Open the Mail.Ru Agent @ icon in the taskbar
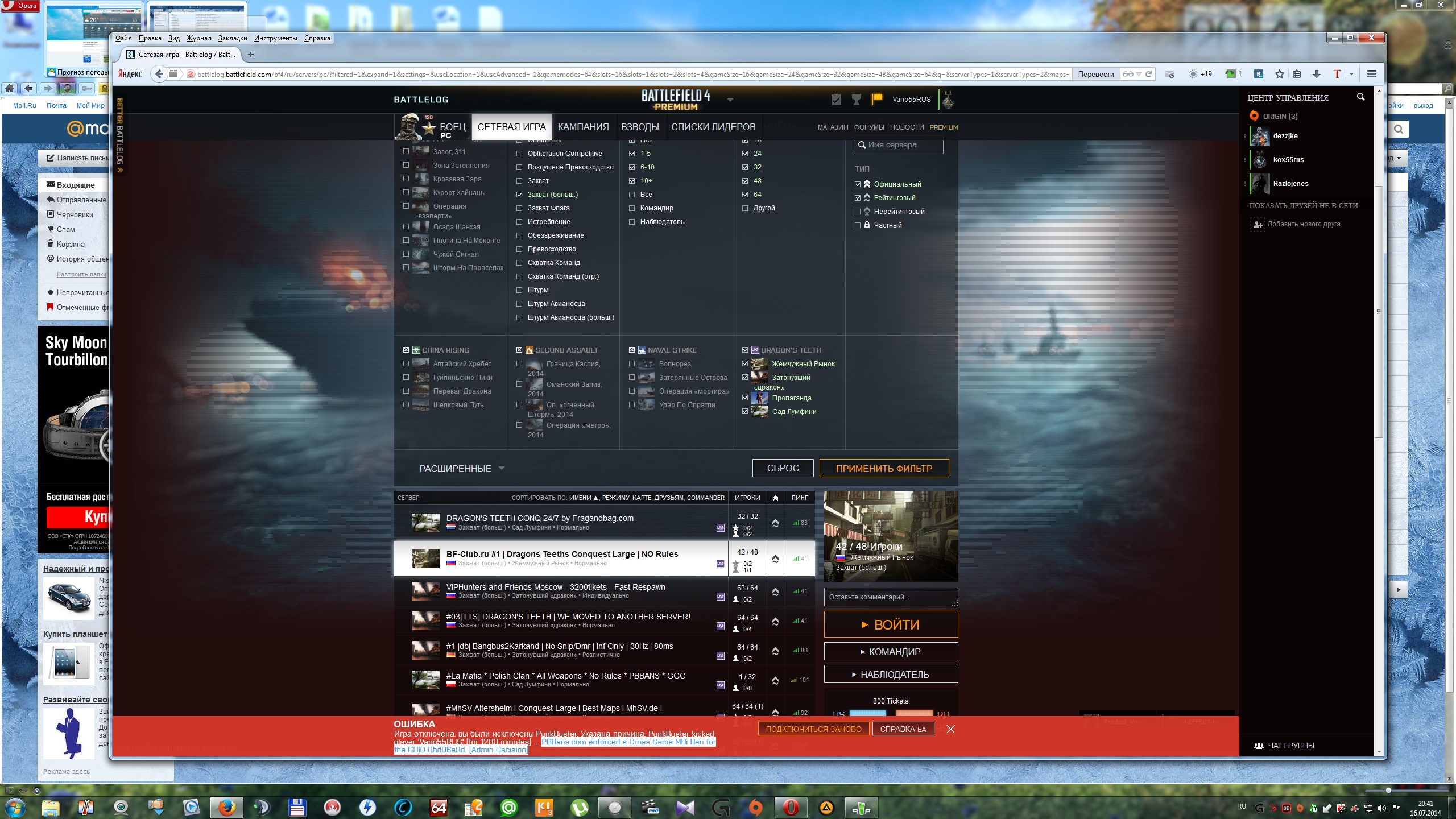Screen dimensions: 1456x819 pos(509,807)
